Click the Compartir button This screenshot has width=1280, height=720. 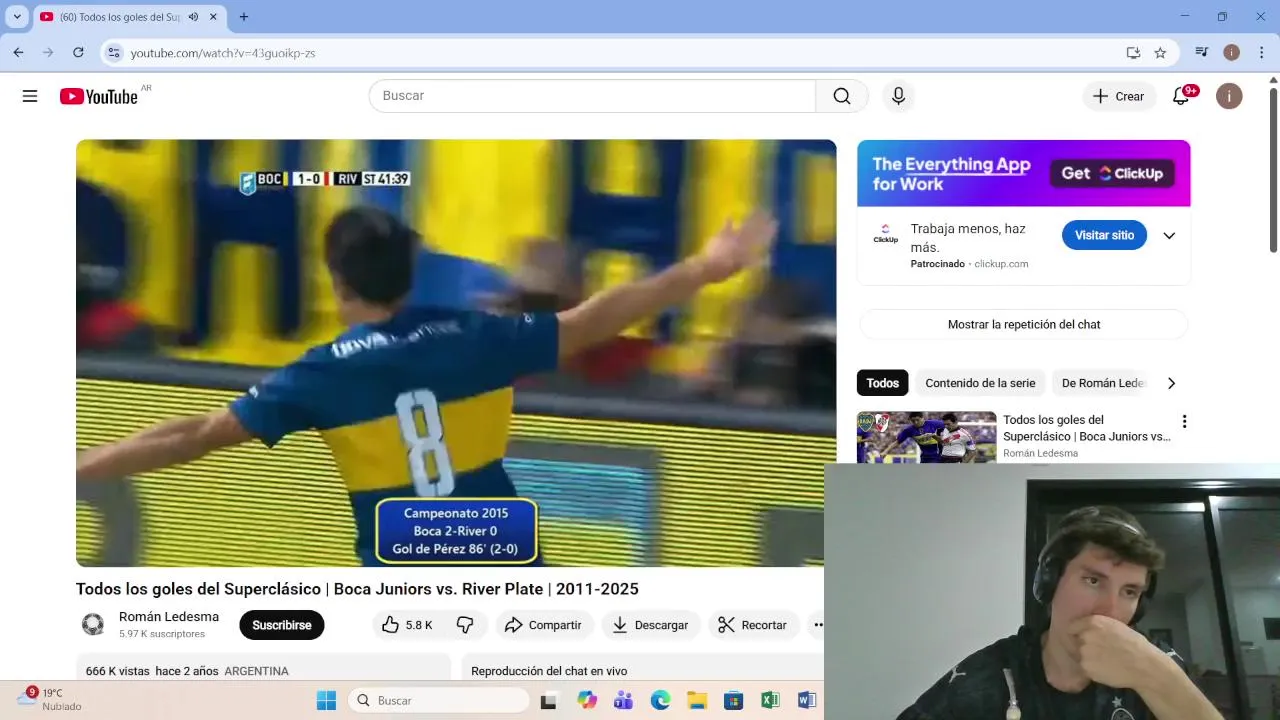[x=543, y=625]
